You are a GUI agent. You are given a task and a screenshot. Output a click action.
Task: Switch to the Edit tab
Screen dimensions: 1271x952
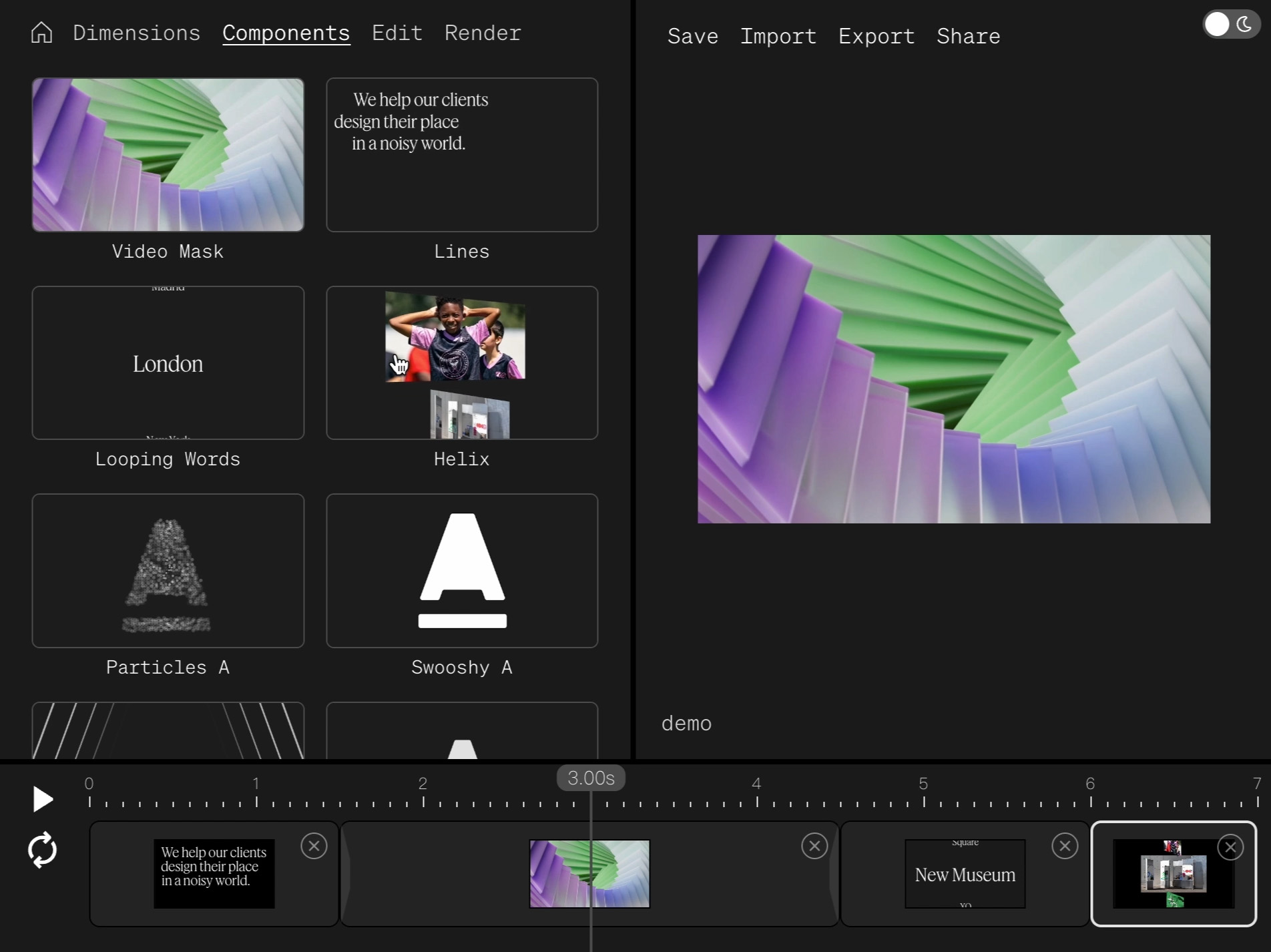[397, 33]
